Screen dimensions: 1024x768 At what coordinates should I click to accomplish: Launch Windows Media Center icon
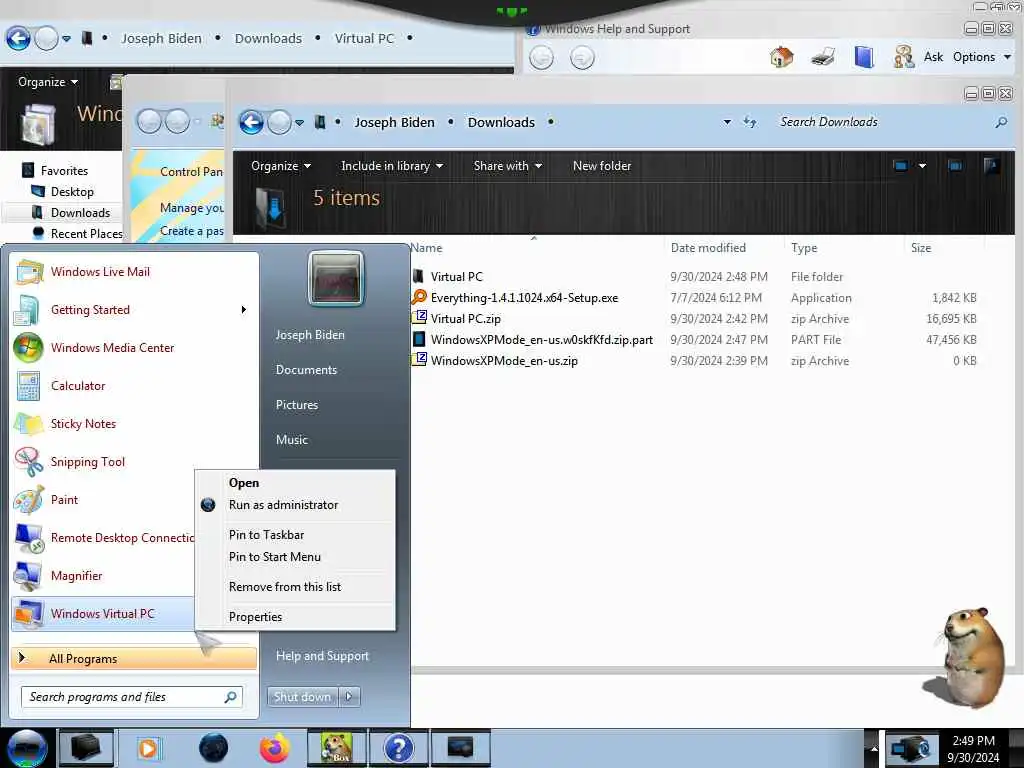pos(28,347)
